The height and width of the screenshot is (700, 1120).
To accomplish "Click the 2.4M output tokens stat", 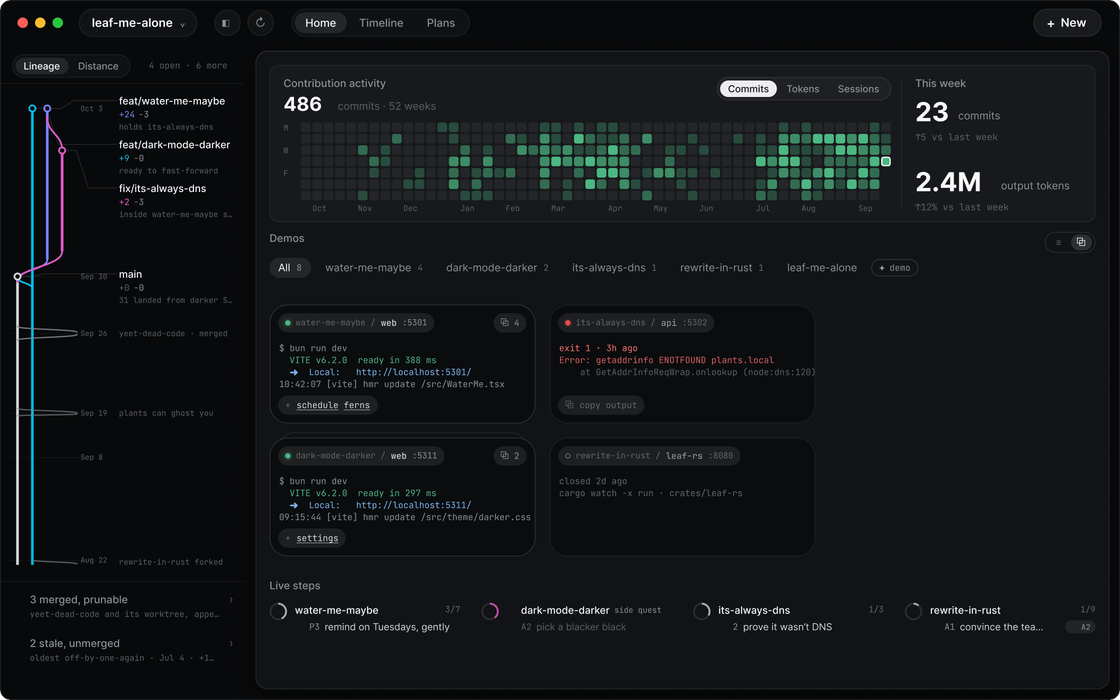I will [x=992, y=183].
